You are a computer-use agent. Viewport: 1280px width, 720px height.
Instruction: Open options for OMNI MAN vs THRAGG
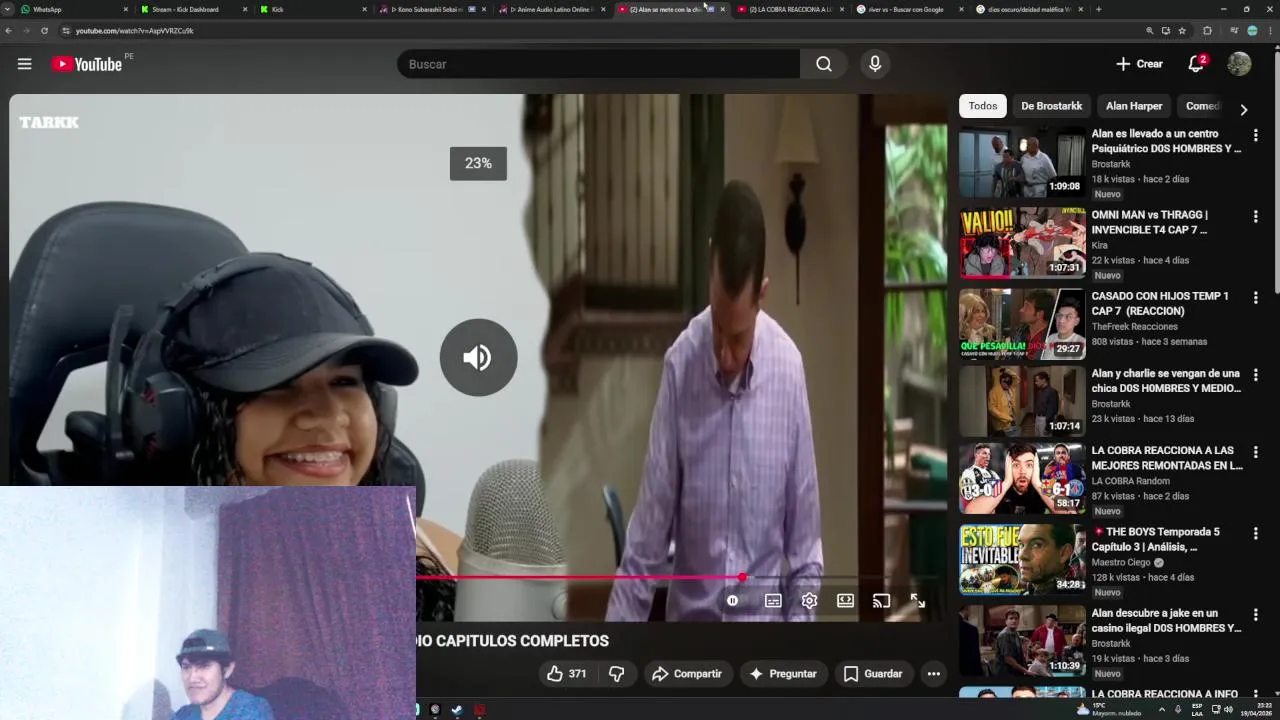point(1255,216)
